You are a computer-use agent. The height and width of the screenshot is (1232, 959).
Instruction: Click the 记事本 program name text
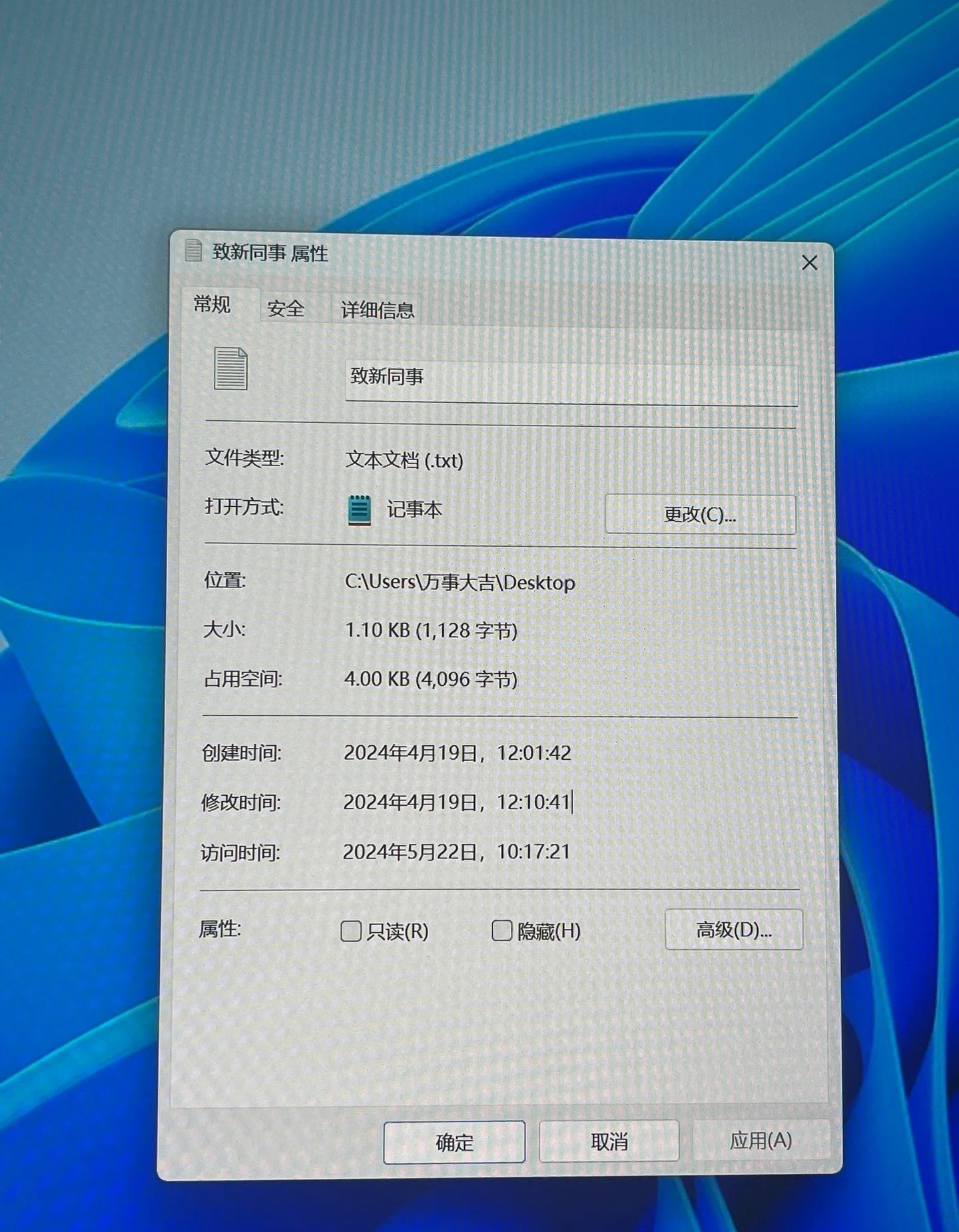coord(414,510)
